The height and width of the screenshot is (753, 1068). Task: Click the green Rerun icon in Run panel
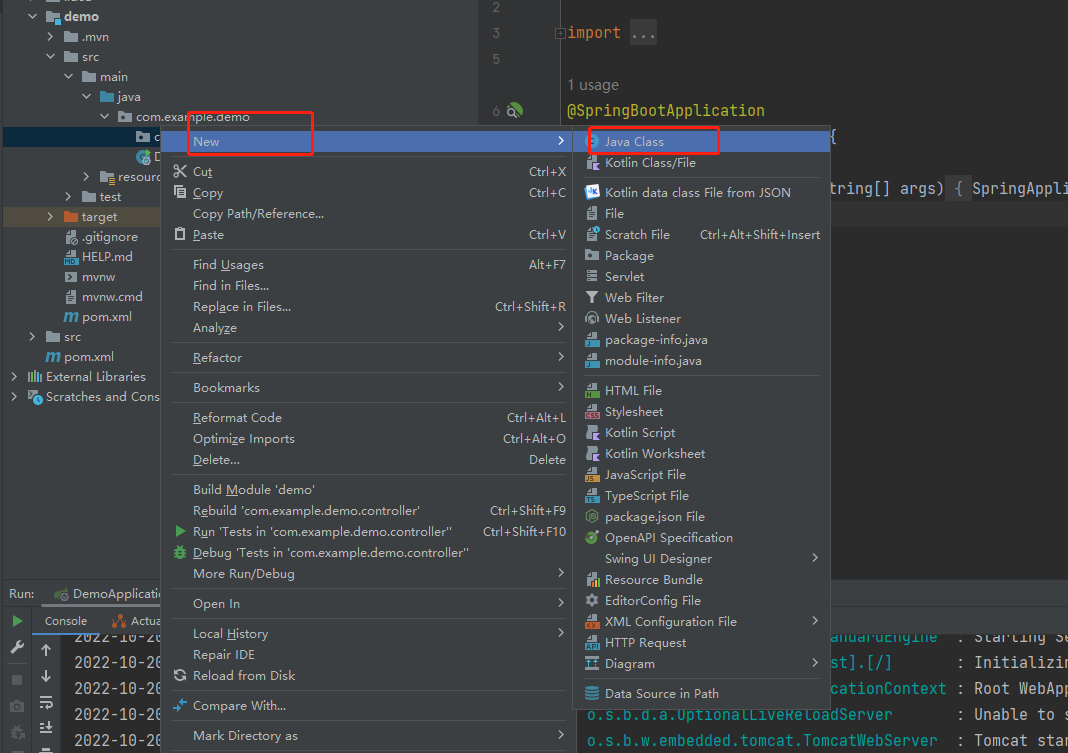(17, 621)
